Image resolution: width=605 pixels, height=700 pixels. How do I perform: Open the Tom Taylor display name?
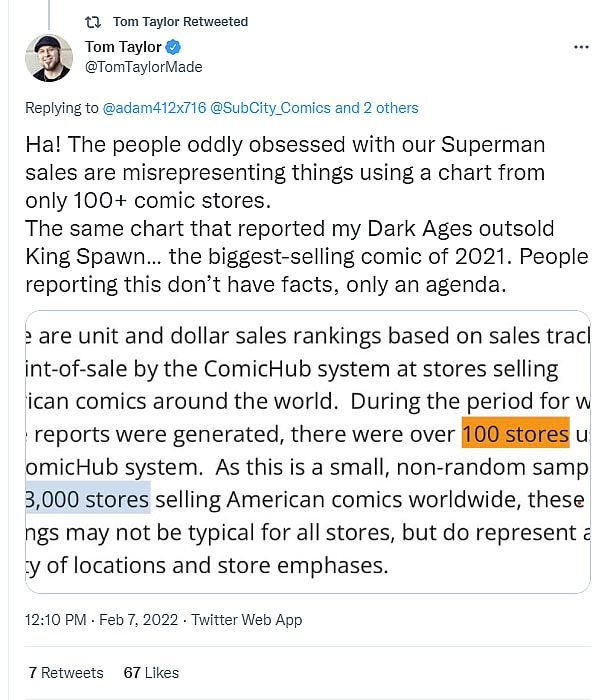coord(122,47)
